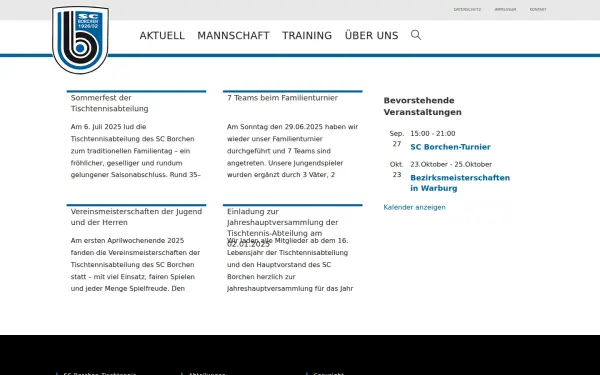Open the MANNSCHAFT menu

pyautogui.click(x=233, y=36)
